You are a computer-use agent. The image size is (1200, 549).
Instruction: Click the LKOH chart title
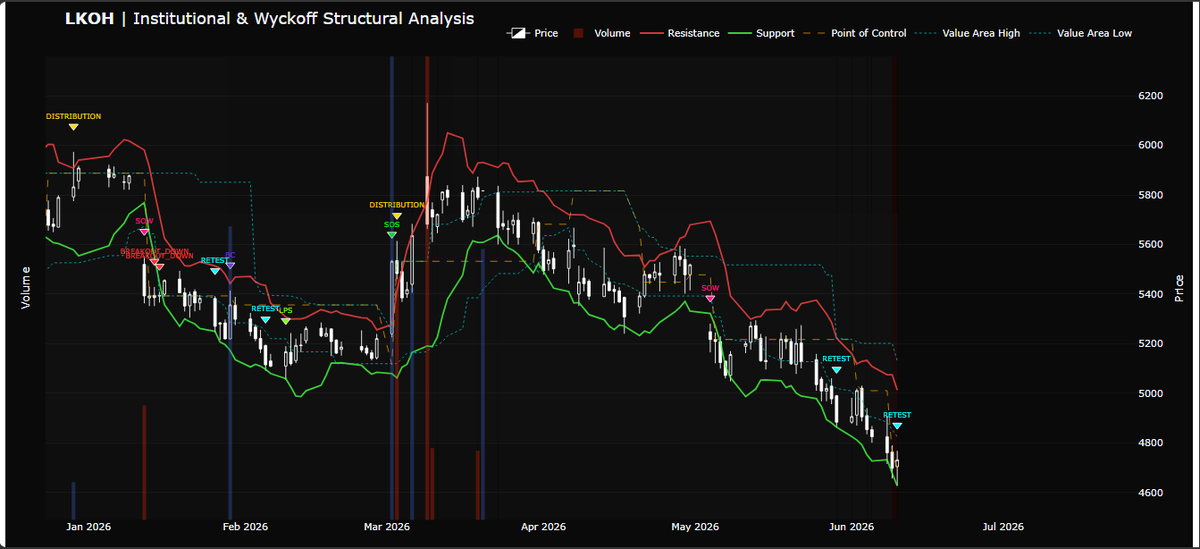click(269, 19)
